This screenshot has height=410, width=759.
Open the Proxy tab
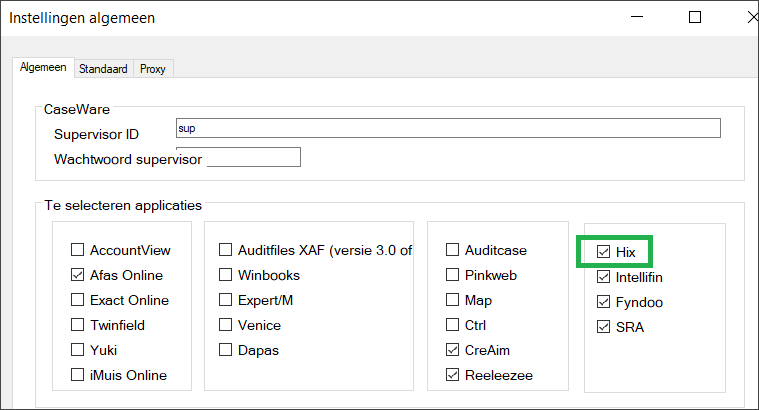152,69
